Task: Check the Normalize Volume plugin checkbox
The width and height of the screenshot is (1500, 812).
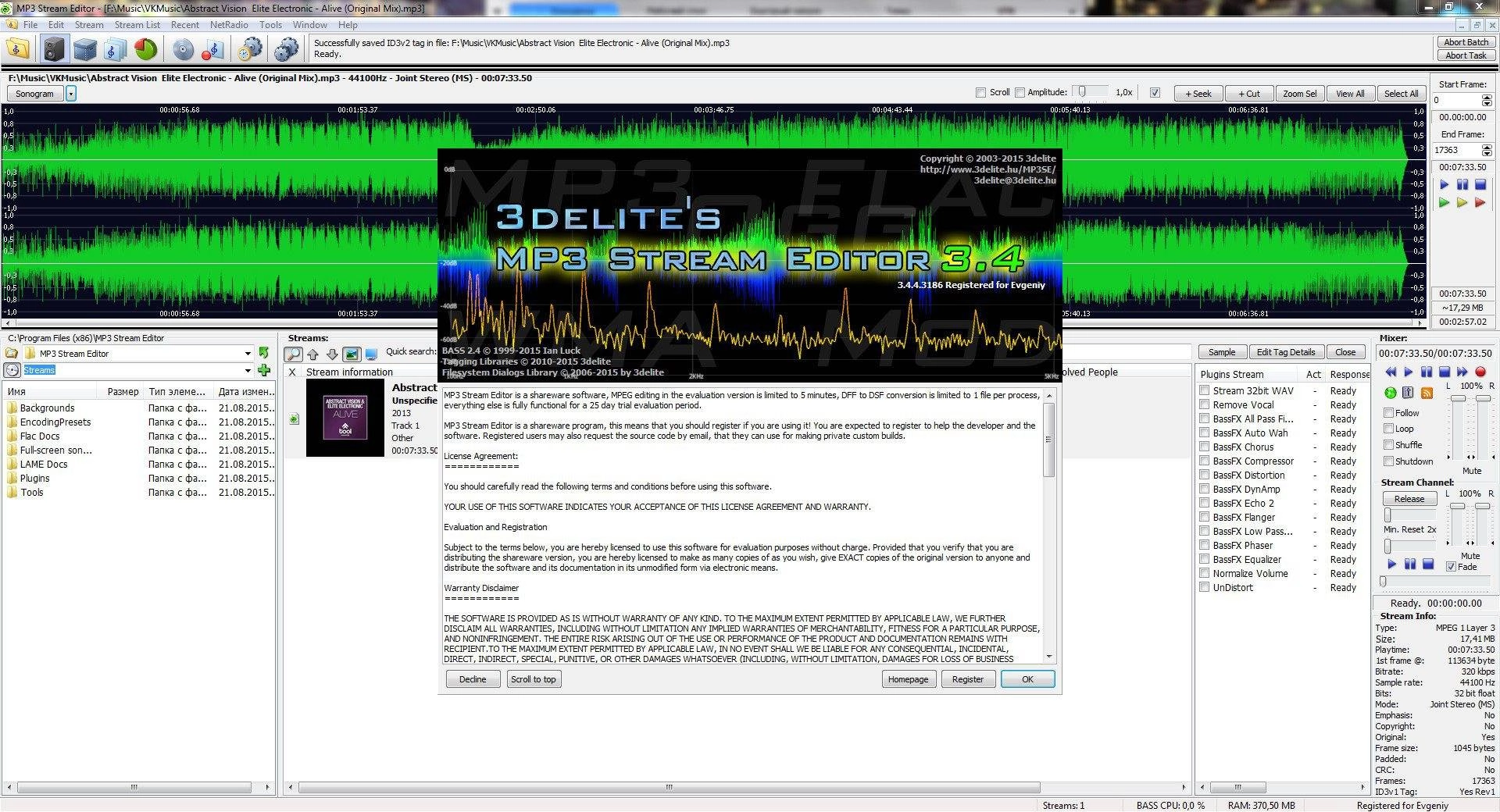Action: (1205, 573)
